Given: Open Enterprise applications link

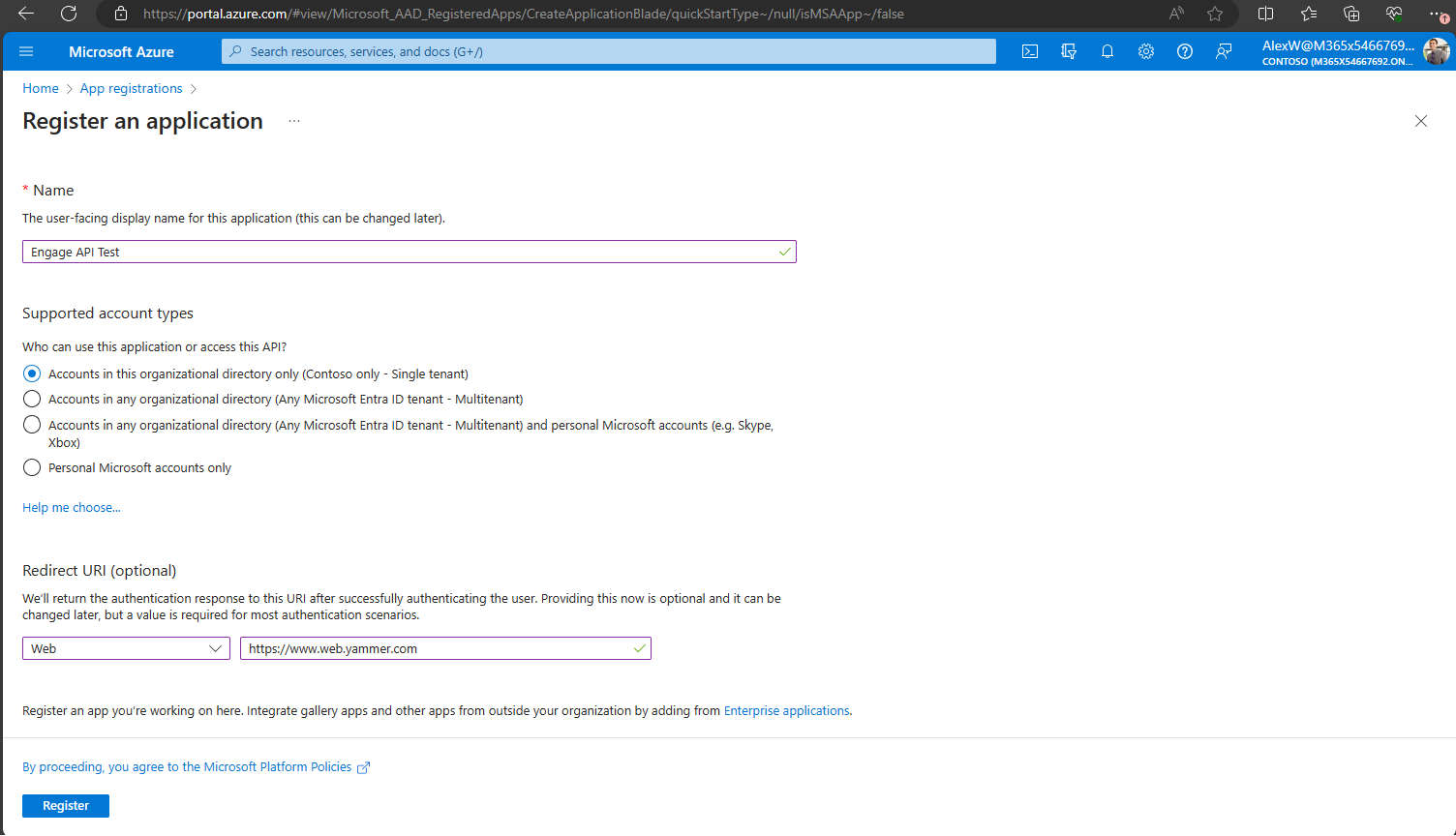Looking at the screenshot, I should pos(786,710).
